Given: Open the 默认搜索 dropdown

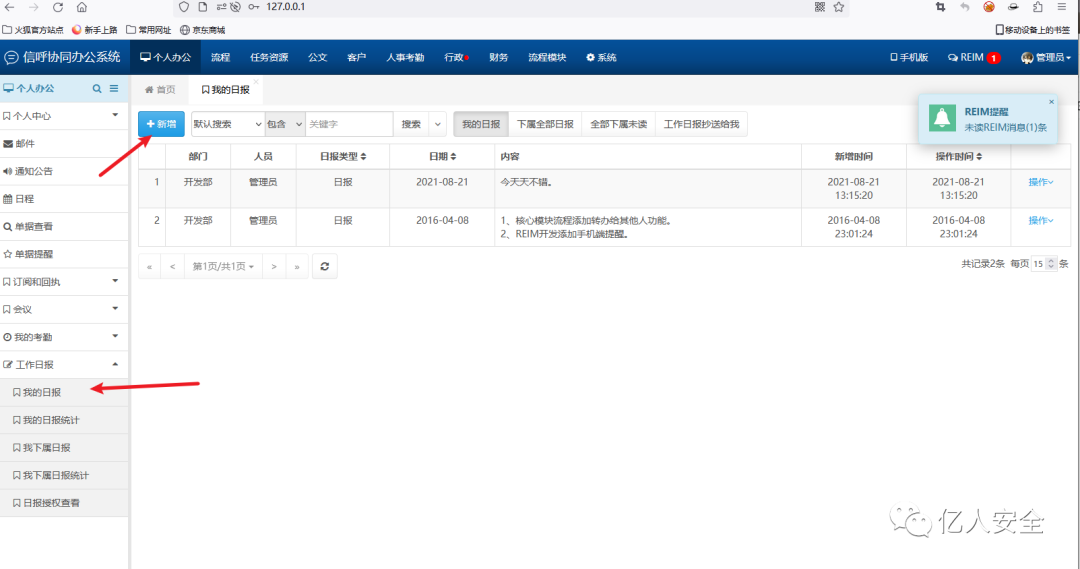Looking at the screenshot, I should tap(227, 124).
